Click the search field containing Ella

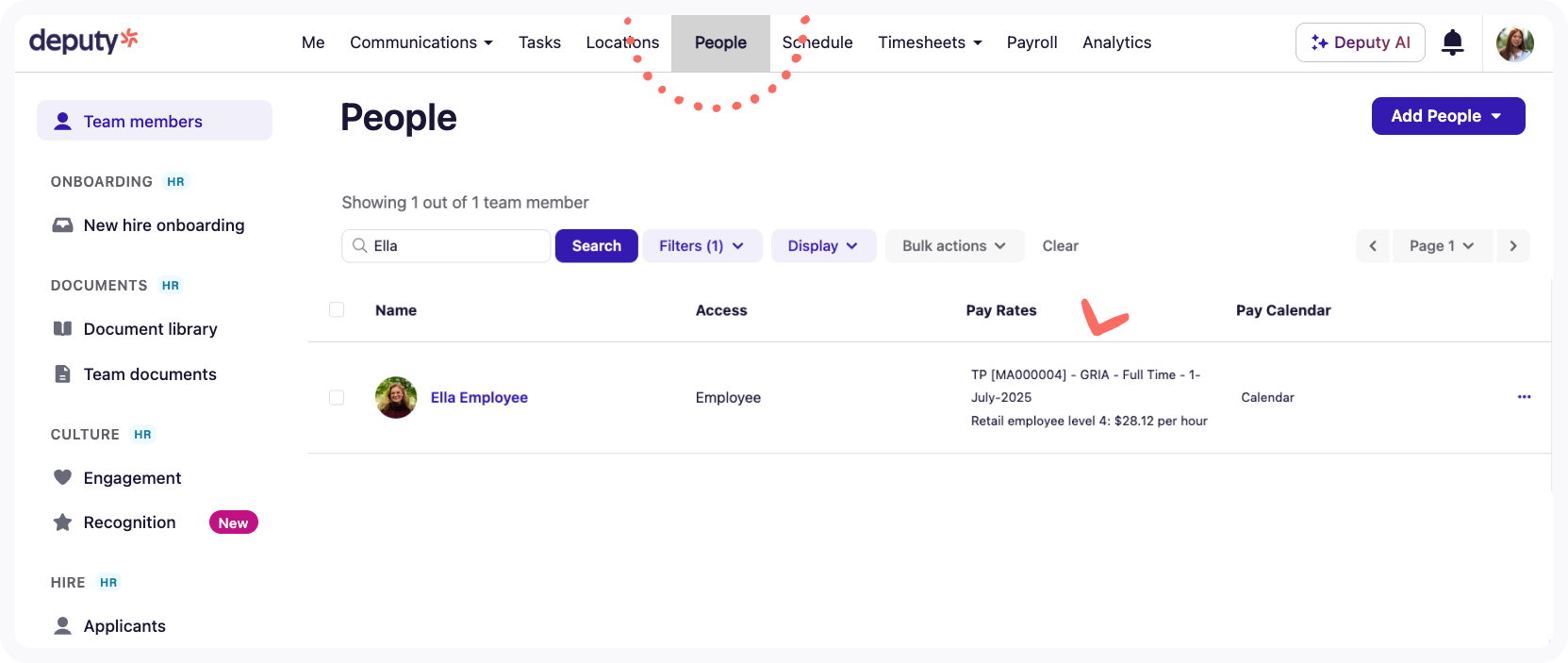point(446,246)
